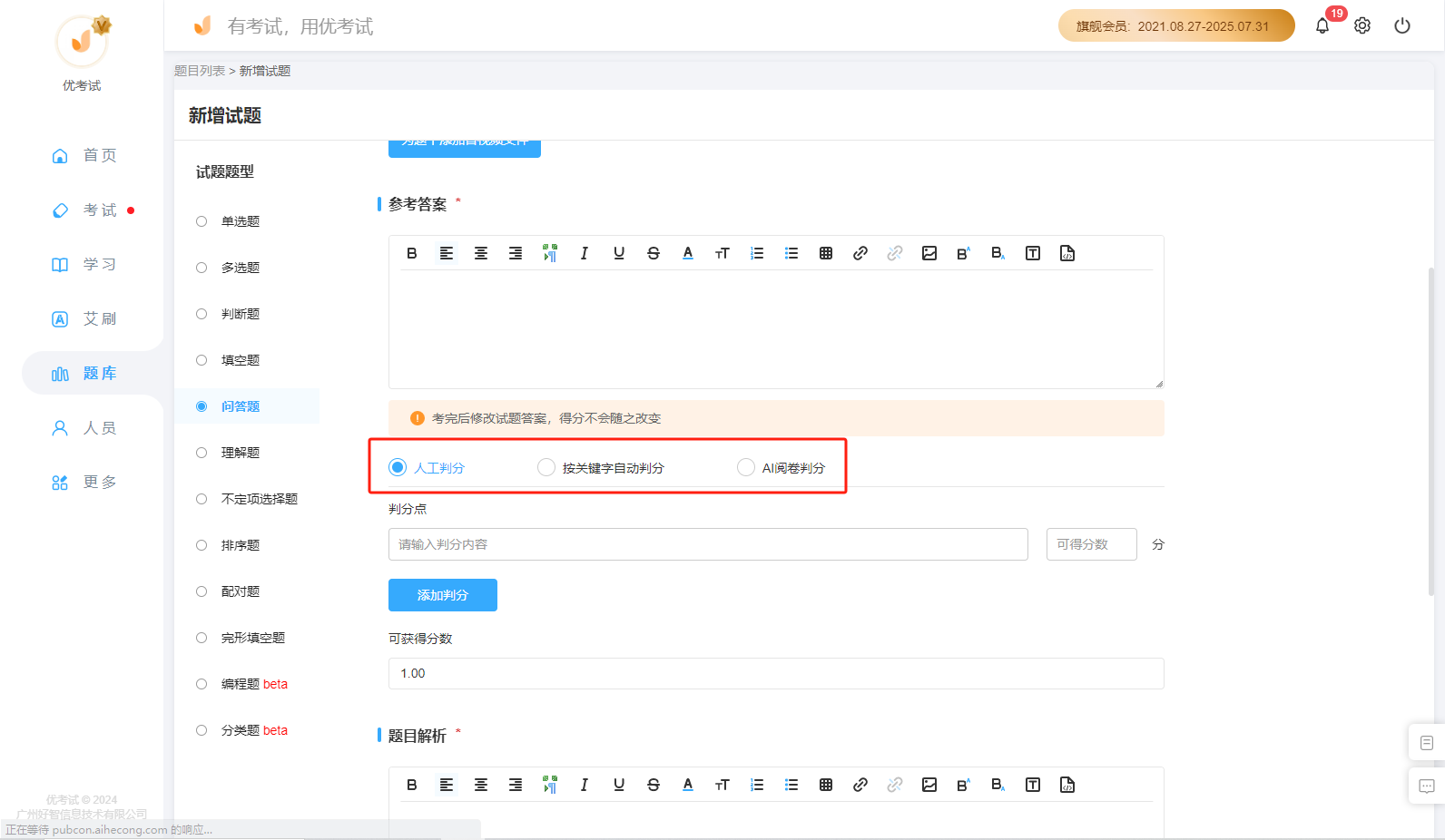The height and width of the screenshot is (840, 1445).
Task: Align right in the 参考答案 editor toolbar
Action: click(x=516, y=253)
